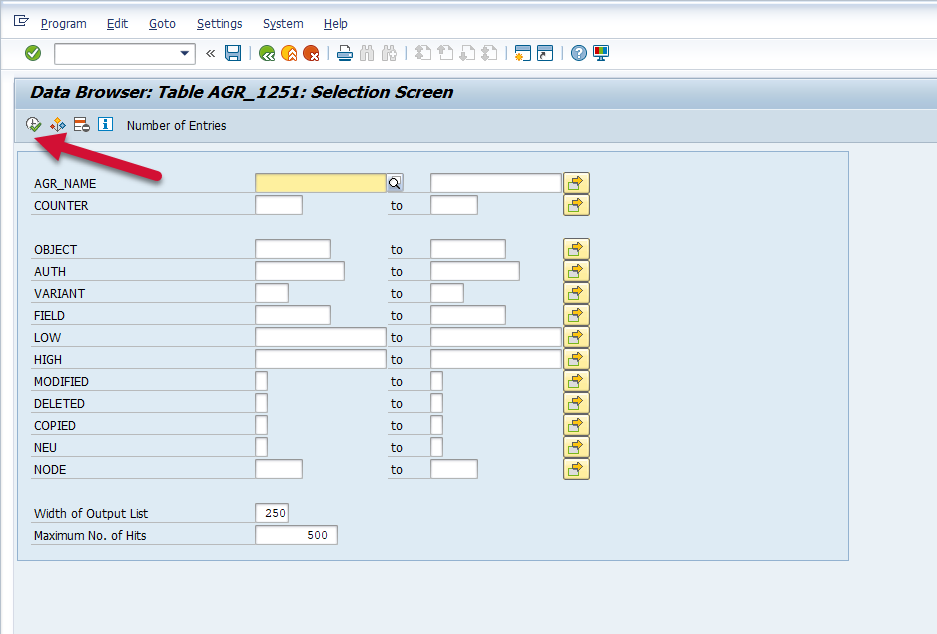Click the green Enter checkmark icon
This screenshot has height=634, width=937.
[x=33, y=53]
